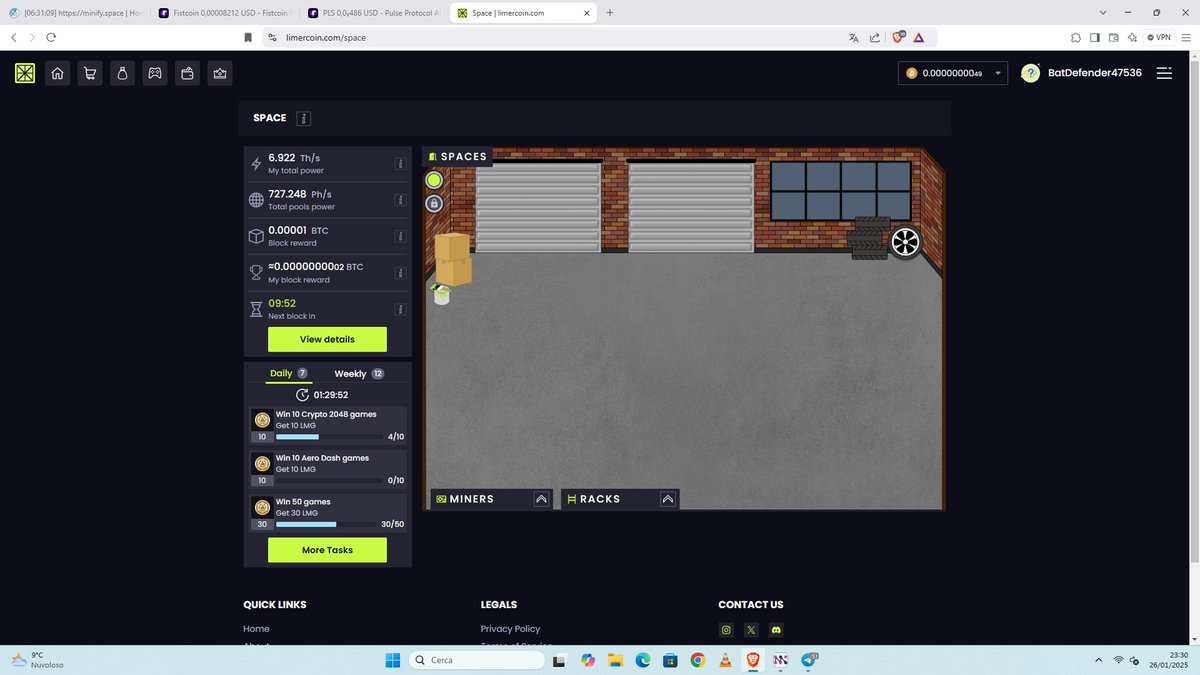
Task: Open VLC media player from taskbar
Action: pyautogui.click(x=725, y=660)
